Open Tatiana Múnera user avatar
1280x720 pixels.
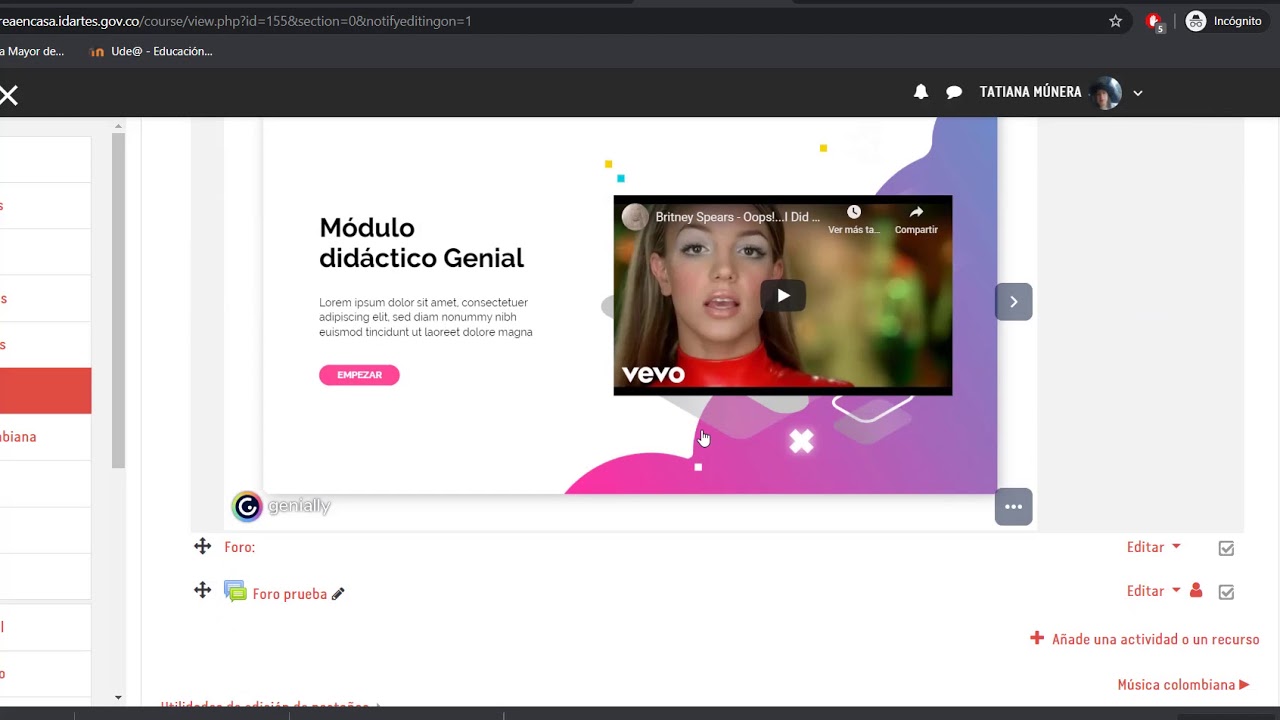pyautogui.click(x=1106, y=92)
